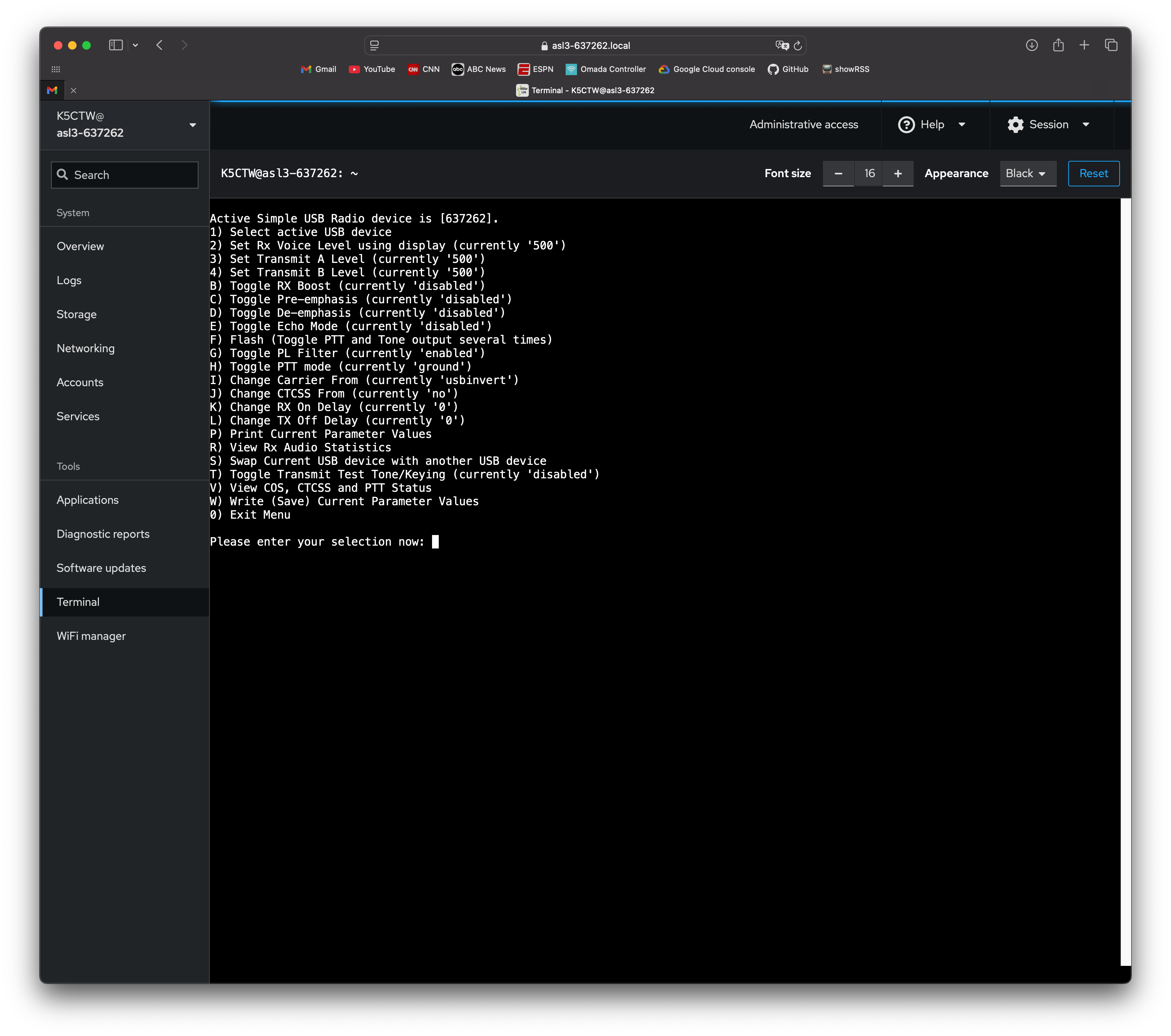Viewport: 1171px width, 1036px height.
Task: Open the Gmail pinned tab
Action: [x=52, y=90]
